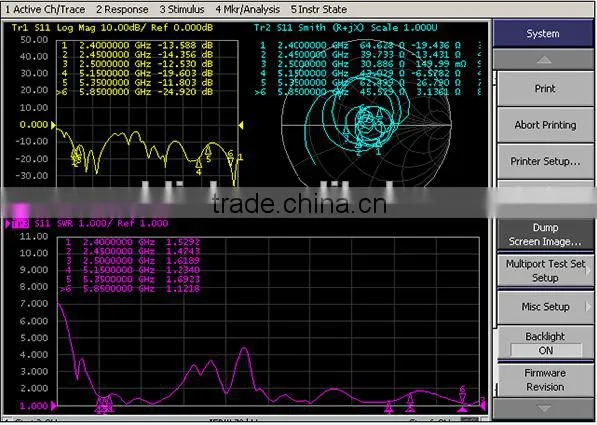This screenshot has width=597, height=425.
Task: Click Tr3 marker 4 SWR readout 1.2340
Action: 132,270
